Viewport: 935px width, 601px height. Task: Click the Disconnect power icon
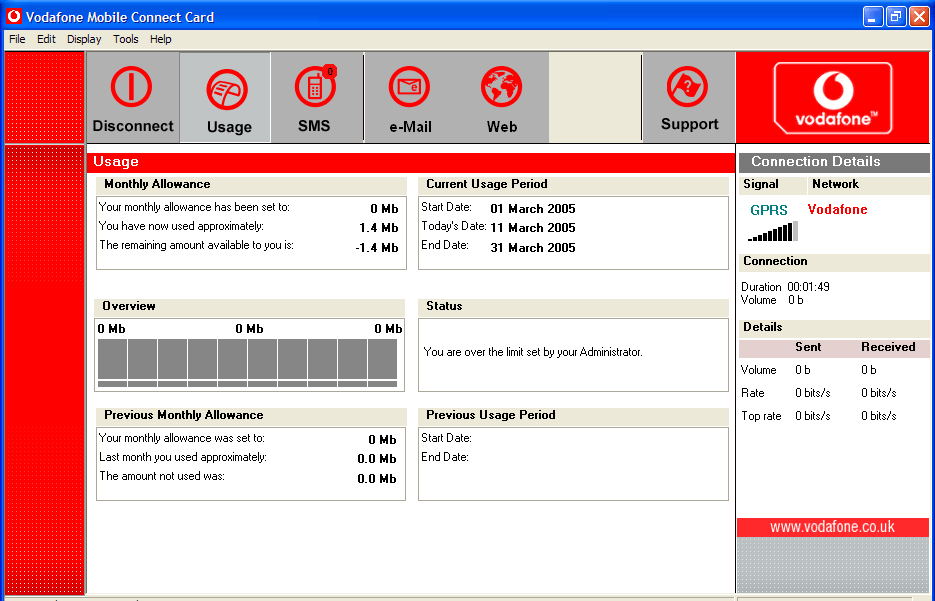(x=131, y=87)
